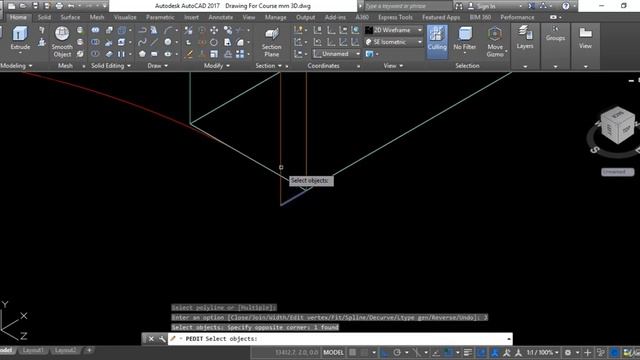The height and width of the screenshot is (360, 640).
Task: Click the Customize wrench icon on command line
Action: tap(162, 339)
